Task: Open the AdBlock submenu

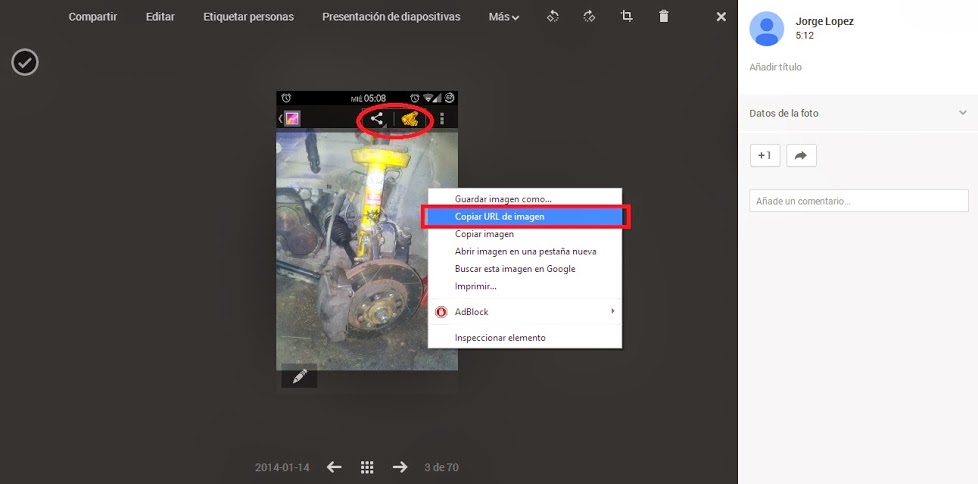Action: pos(525,312)
